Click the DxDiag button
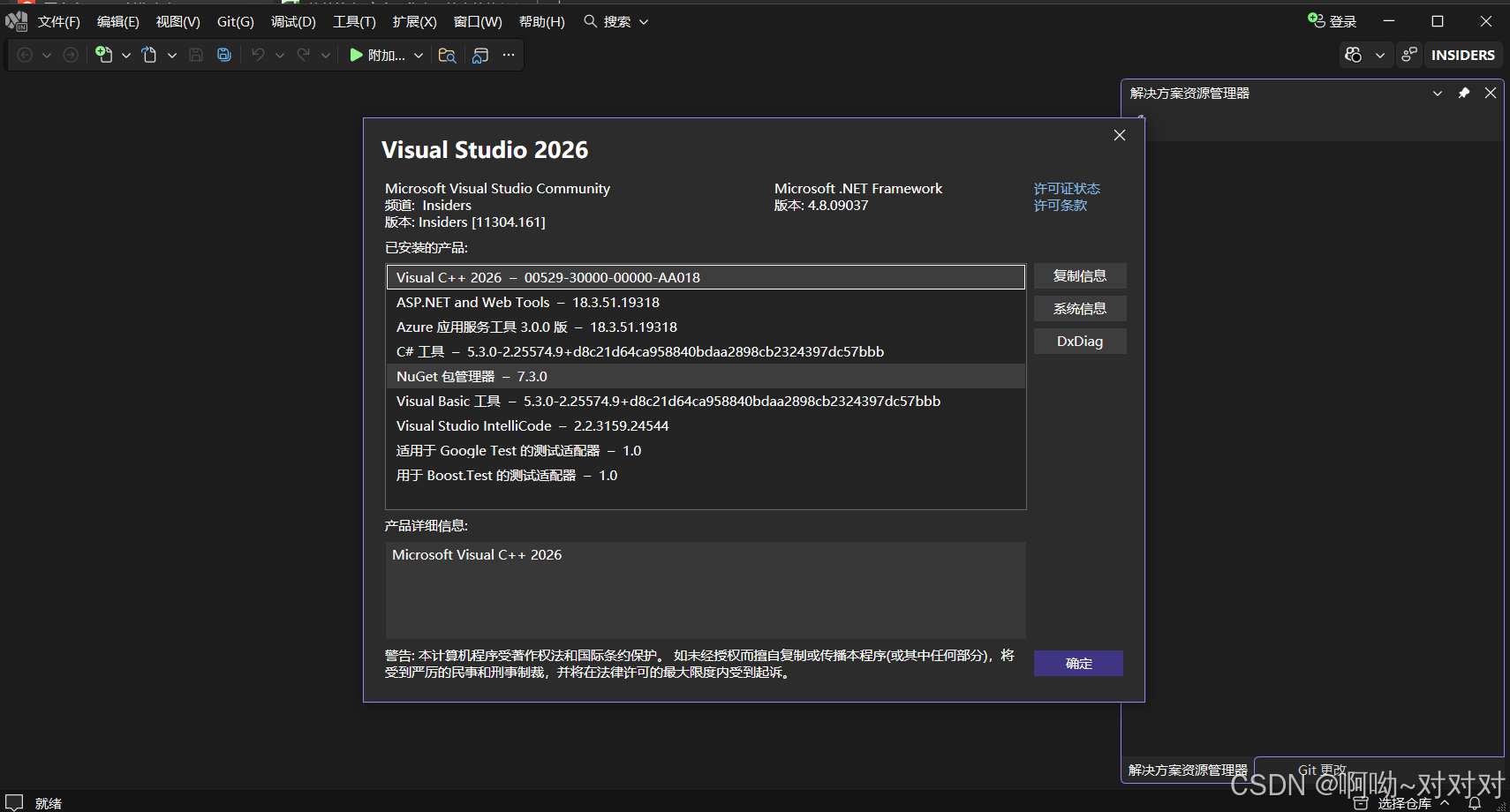Screen dimensions: 1510x812 coord(1080,341)
